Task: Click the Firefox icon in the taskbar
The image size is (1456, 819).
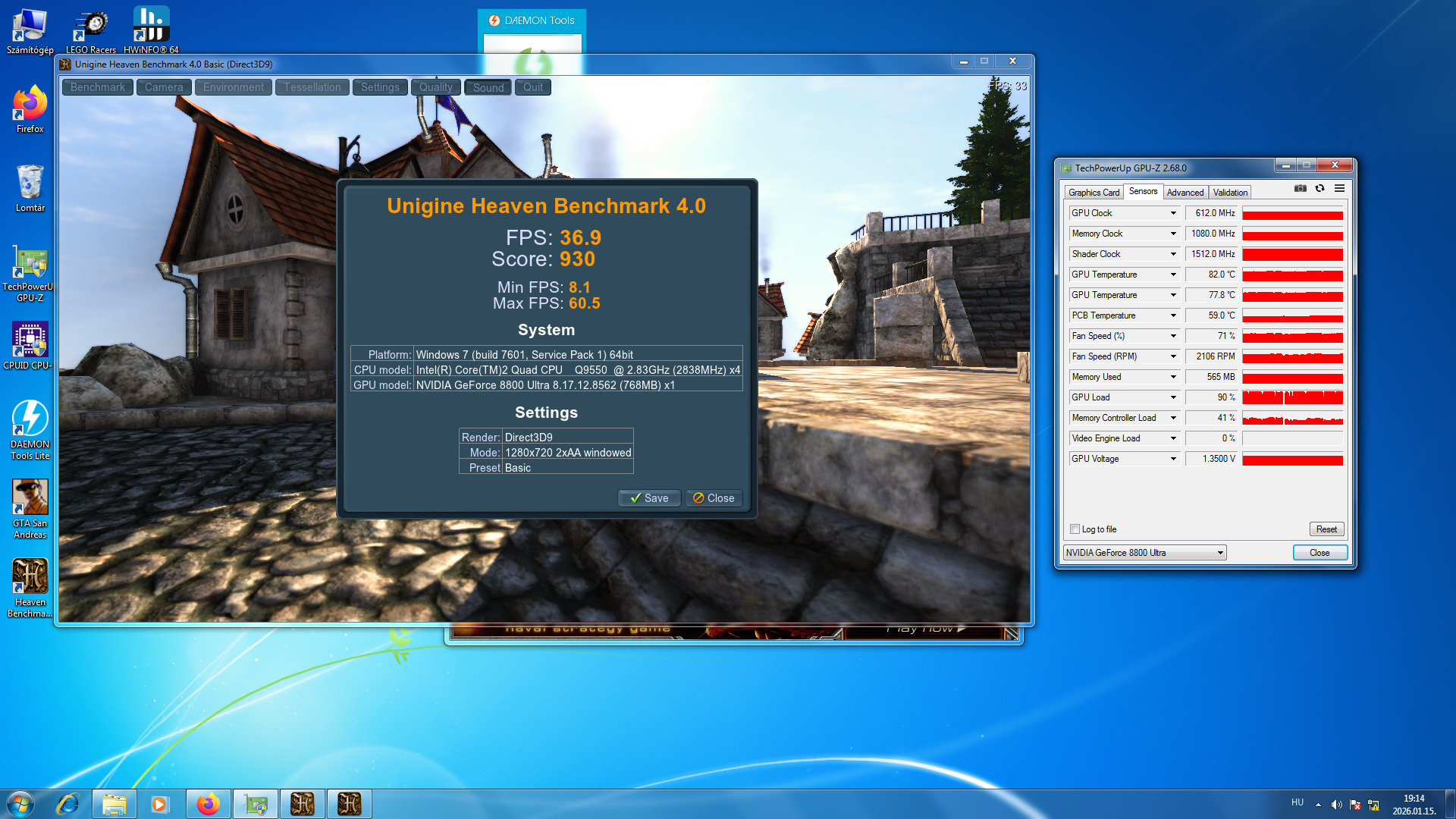Action: pos(208,804)
